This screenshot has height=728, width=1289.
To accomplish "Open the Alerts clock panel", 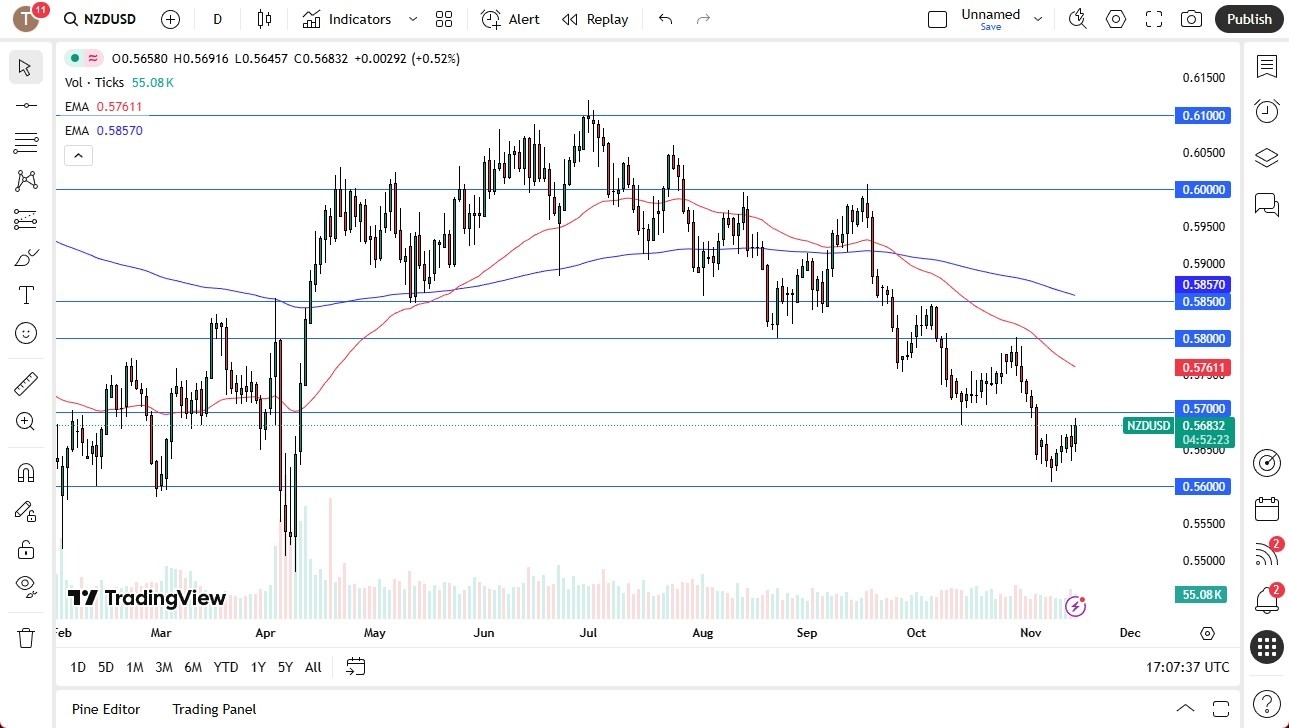I will coord(1266,110).
